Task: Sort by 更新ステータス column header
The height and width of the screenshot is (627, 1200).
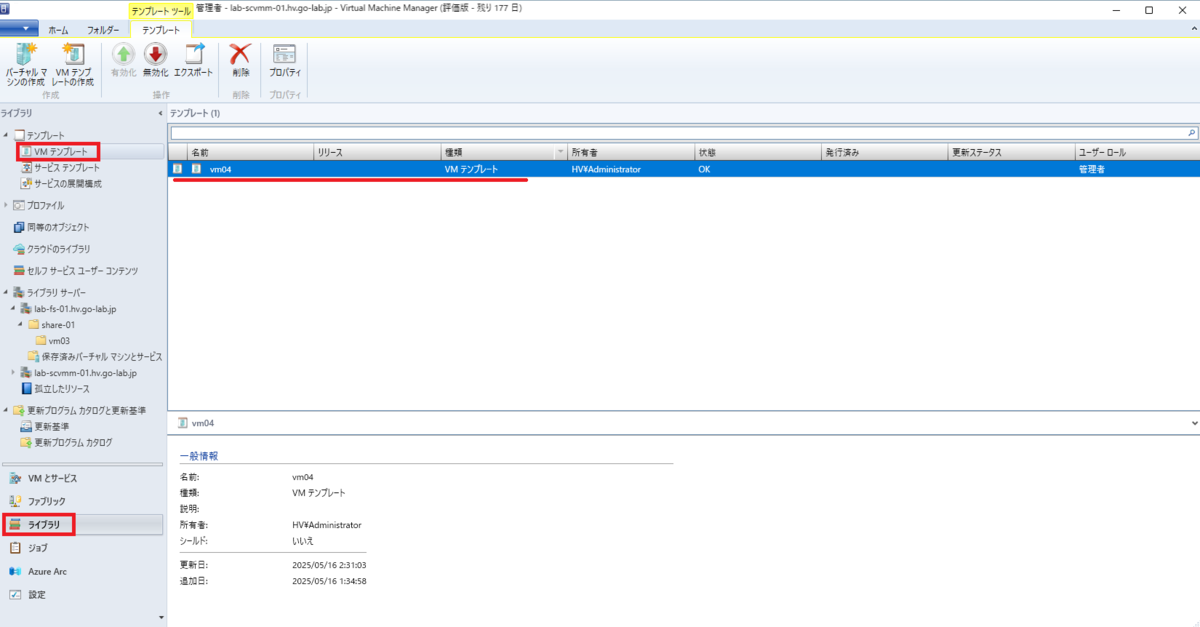Action: coord(1011,153)
